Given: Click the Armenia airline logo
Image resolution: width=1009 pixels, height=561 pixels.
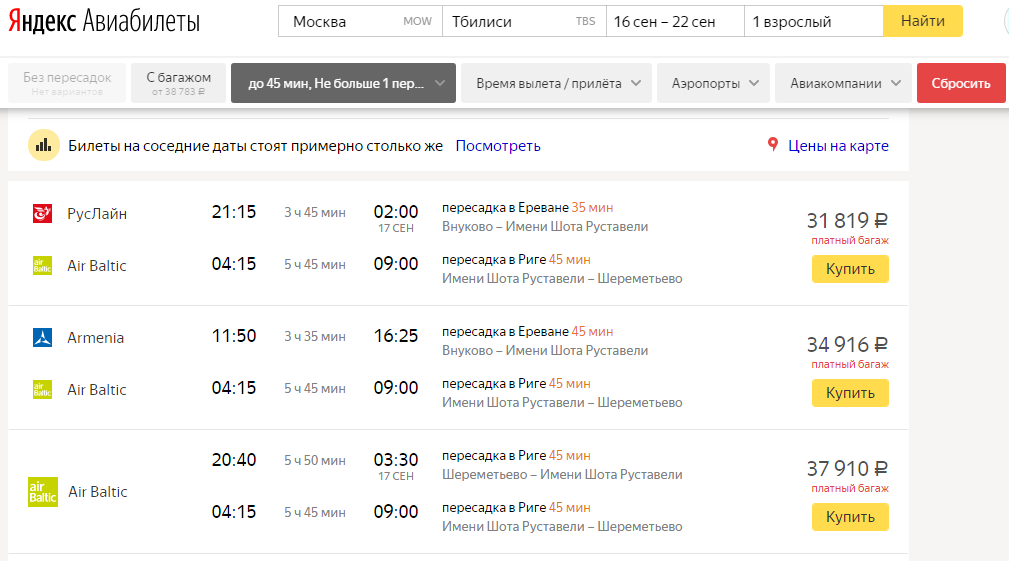Looking at the screenshot, I should [x=42, y=337].
